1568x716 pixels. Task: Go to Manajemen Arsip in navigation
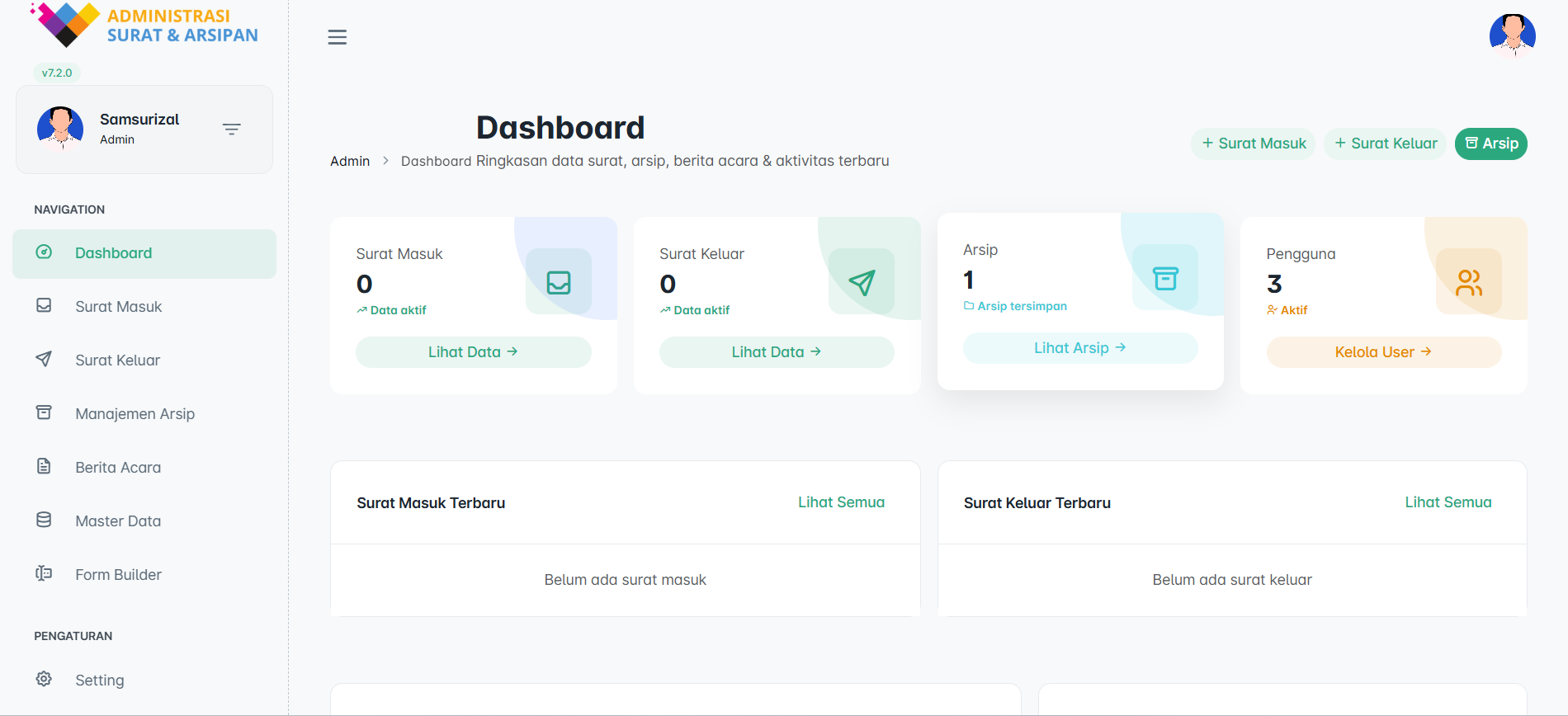(x=135, y=413)
